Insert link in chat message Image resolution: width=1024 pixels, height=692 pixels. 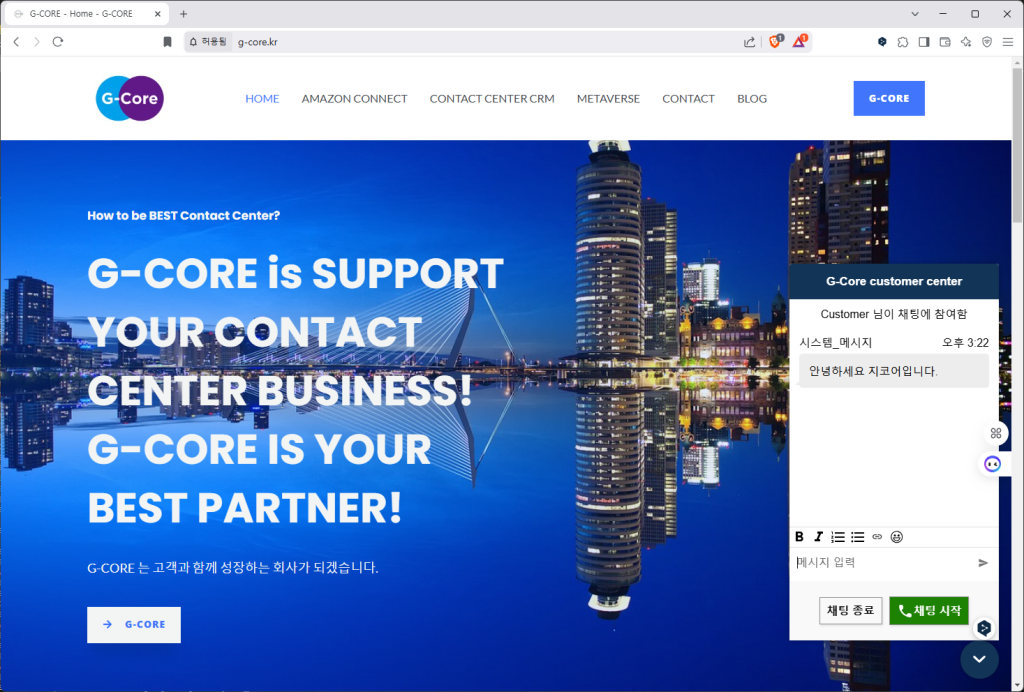pyautogui.click(x=877, y=537)
